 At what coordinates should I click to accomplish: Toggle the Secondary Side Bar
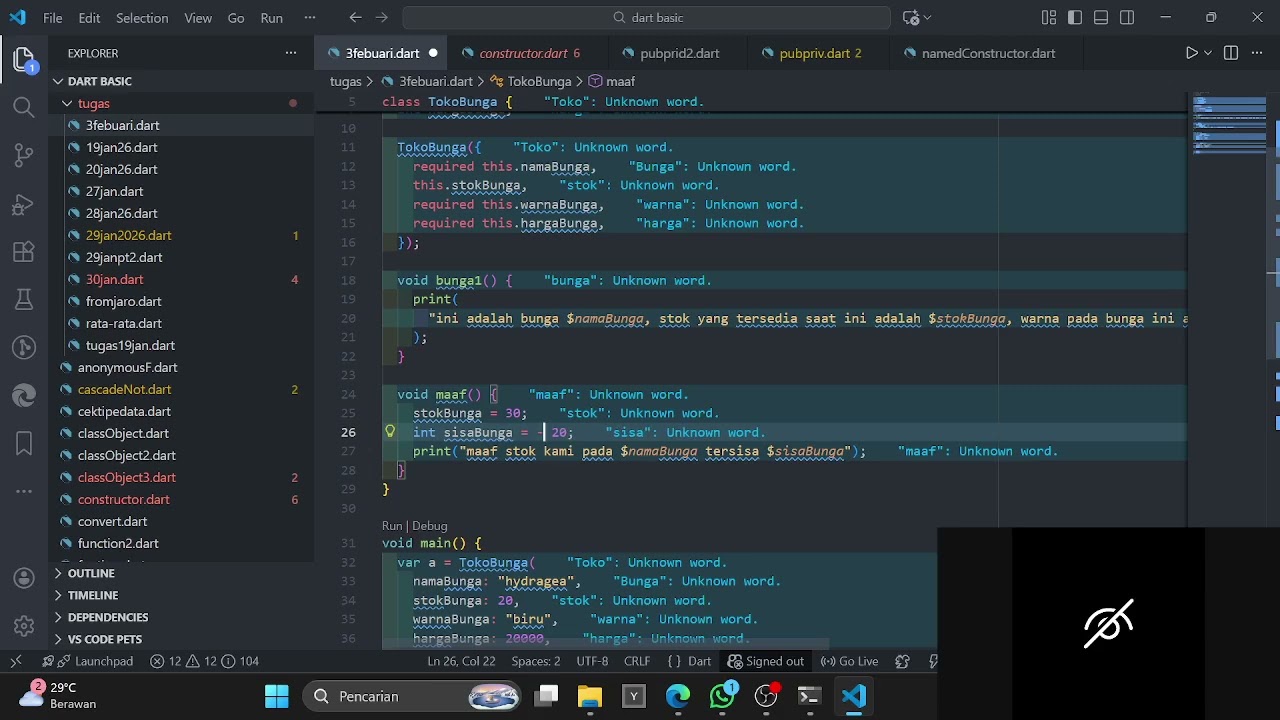point(1127,18)
